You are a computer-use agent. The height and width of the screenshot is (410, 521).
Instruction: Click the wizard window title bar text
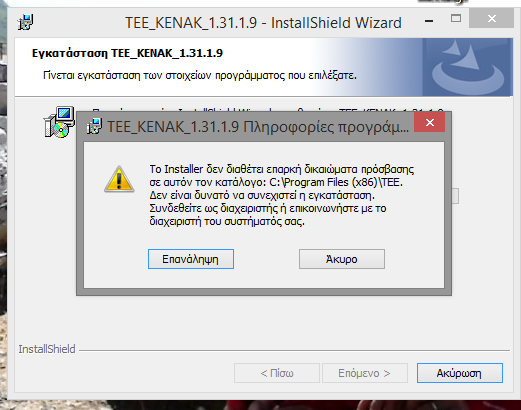pyautogui.click(x=263, y=23)
